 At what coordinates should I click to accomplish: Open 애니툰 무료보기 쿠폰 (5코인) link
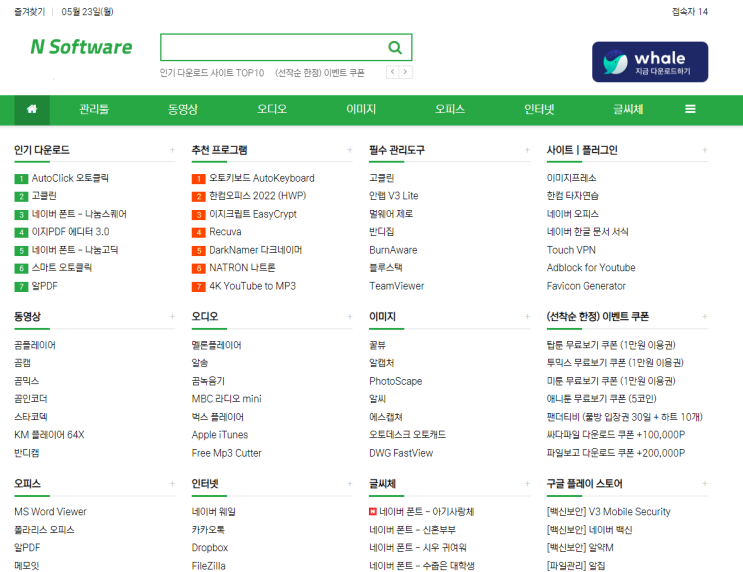pyautogui.click(x=601, y=399)
